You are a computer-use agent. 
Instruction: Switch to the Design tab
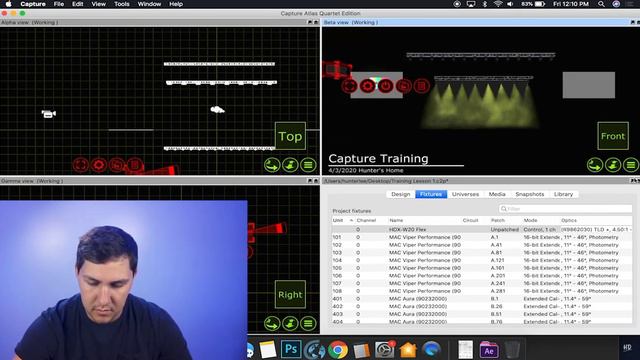pyautogui.click(x=400, y=194)
